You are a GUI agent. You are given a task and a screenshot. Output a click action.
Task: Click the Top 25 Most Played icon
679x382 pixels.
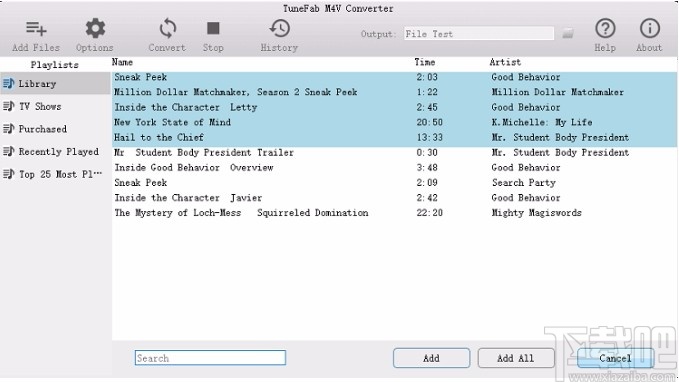coord(9,174)
